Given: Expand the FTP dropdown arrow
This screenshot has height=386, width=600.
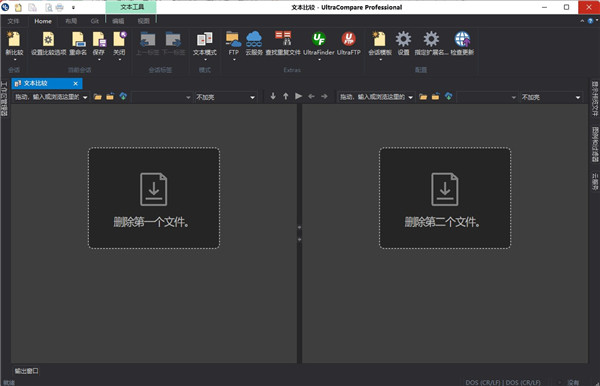Looking at the screenshot, I should click(234, 60).
